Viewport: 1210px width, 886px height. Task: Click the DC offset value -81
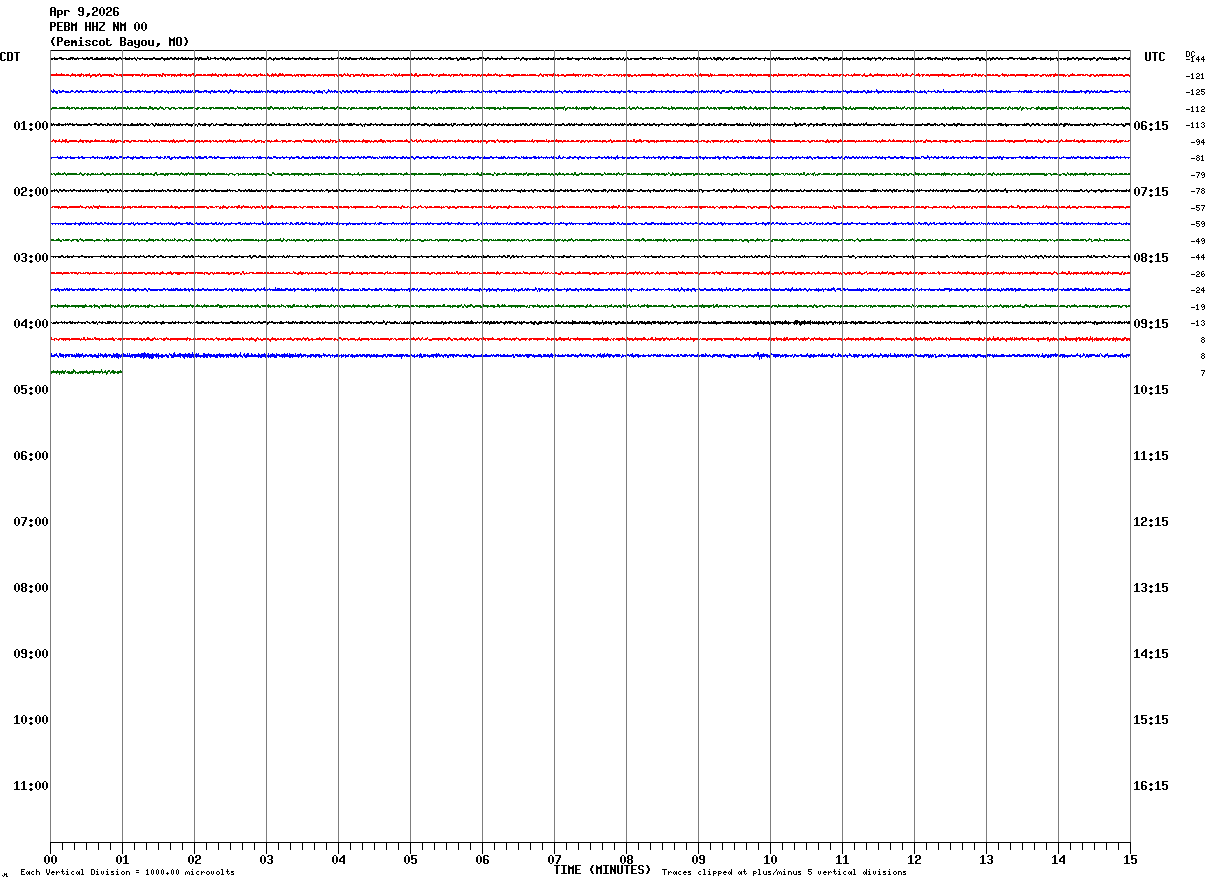pyautogui.click(x=1198, y=159)
